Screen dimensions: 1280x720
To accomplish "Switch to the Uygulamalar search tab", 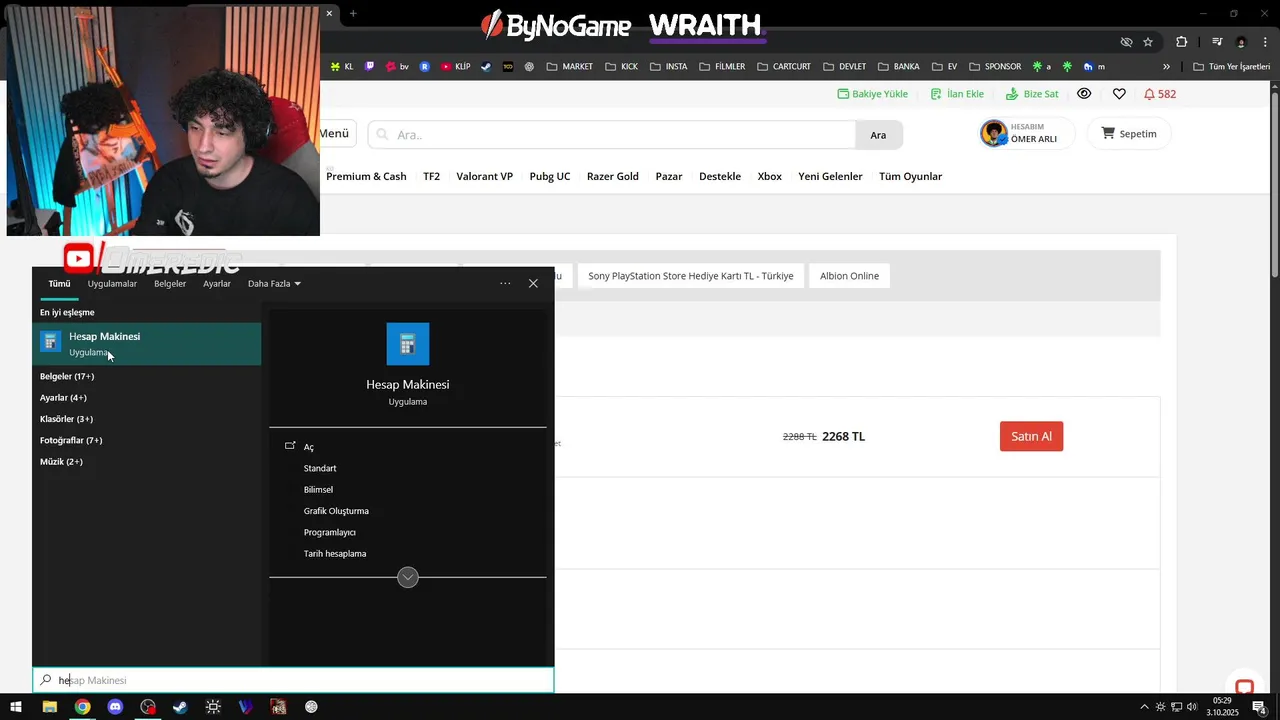I will (x=112, y=284).
